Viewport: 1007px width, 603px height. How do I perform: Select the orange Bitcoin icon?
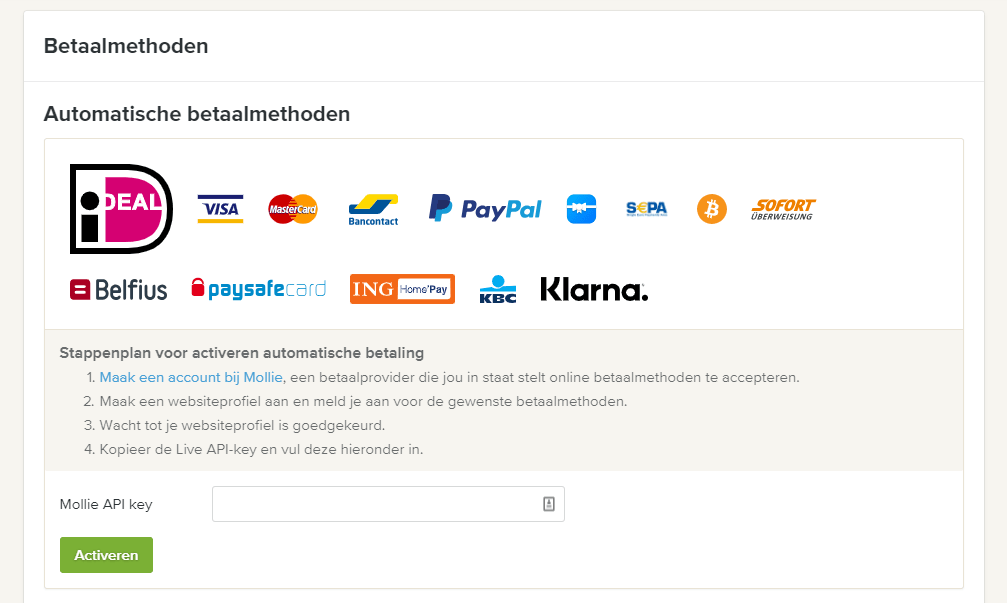coord(712,209)
